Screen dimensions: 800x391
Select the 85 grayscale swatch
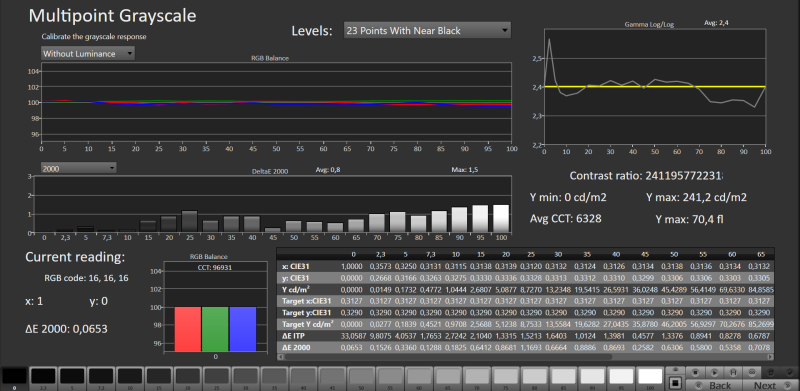563,377
